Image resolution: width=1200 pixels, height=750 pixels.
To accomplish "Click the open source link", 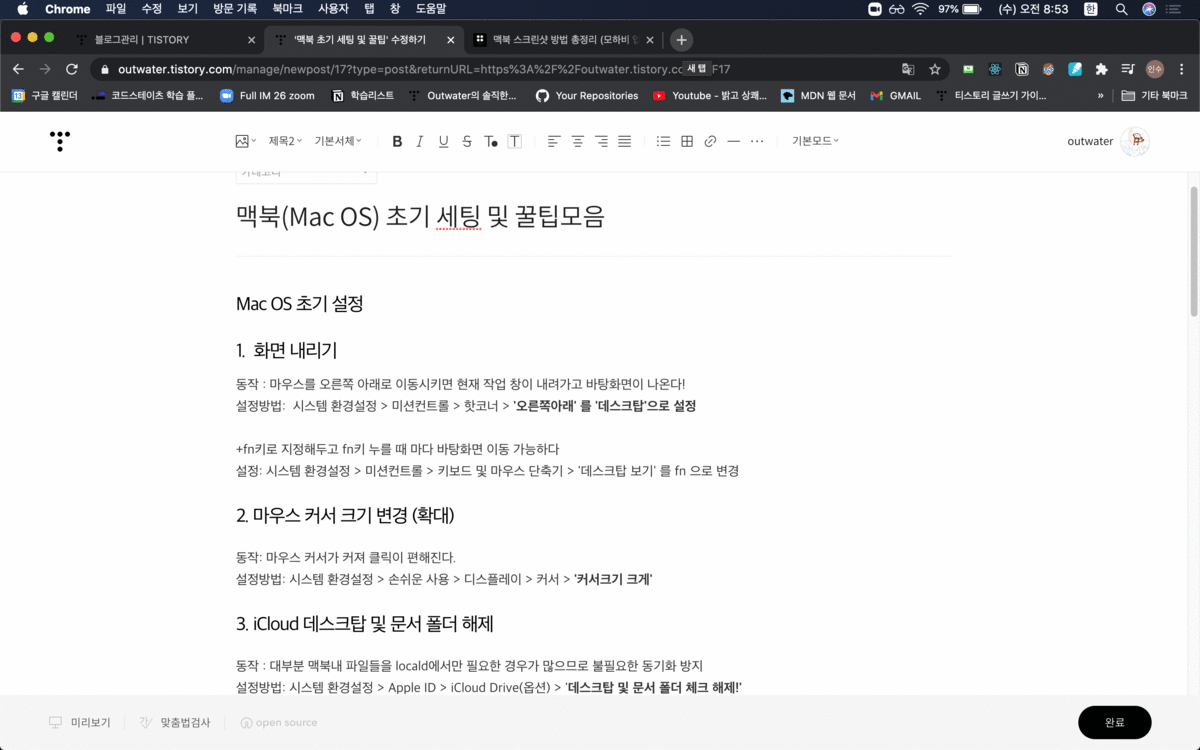I will tap(279, 722).
